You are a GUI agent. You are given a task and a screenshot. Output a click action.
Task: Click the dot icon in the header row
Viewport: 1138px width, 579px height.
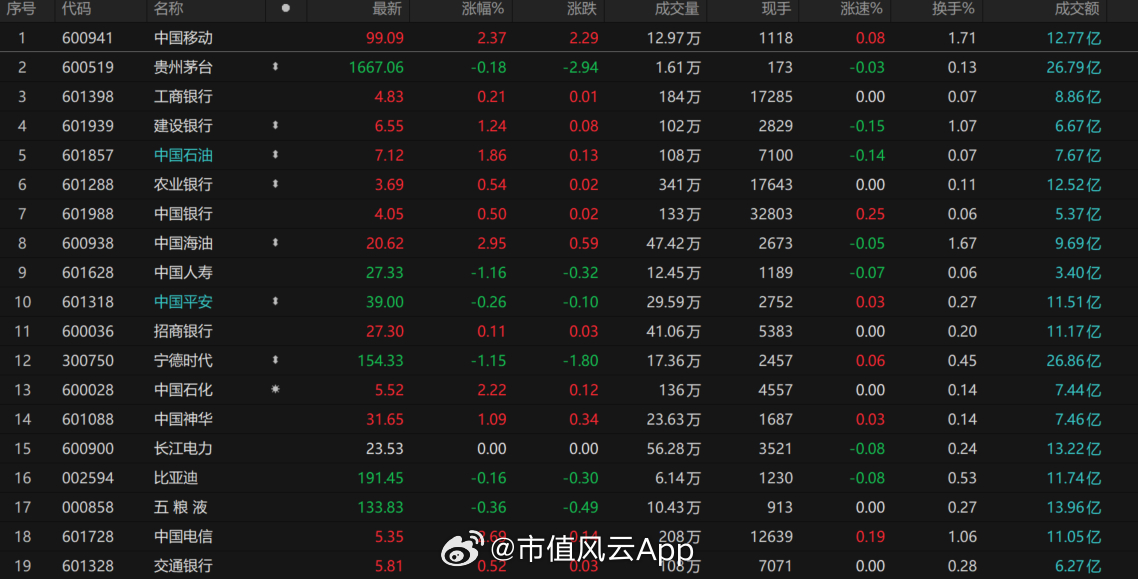[x=286, y=8]
